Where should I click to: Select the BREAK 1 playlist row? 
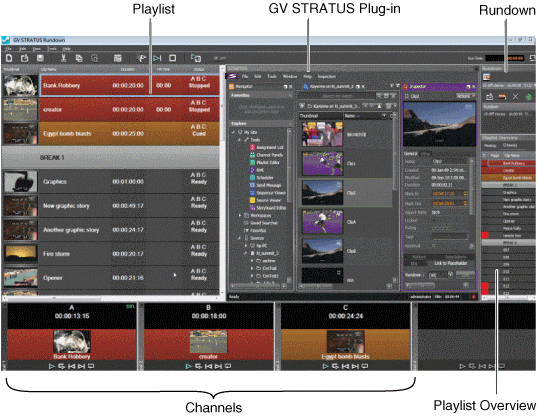(110, 157)
